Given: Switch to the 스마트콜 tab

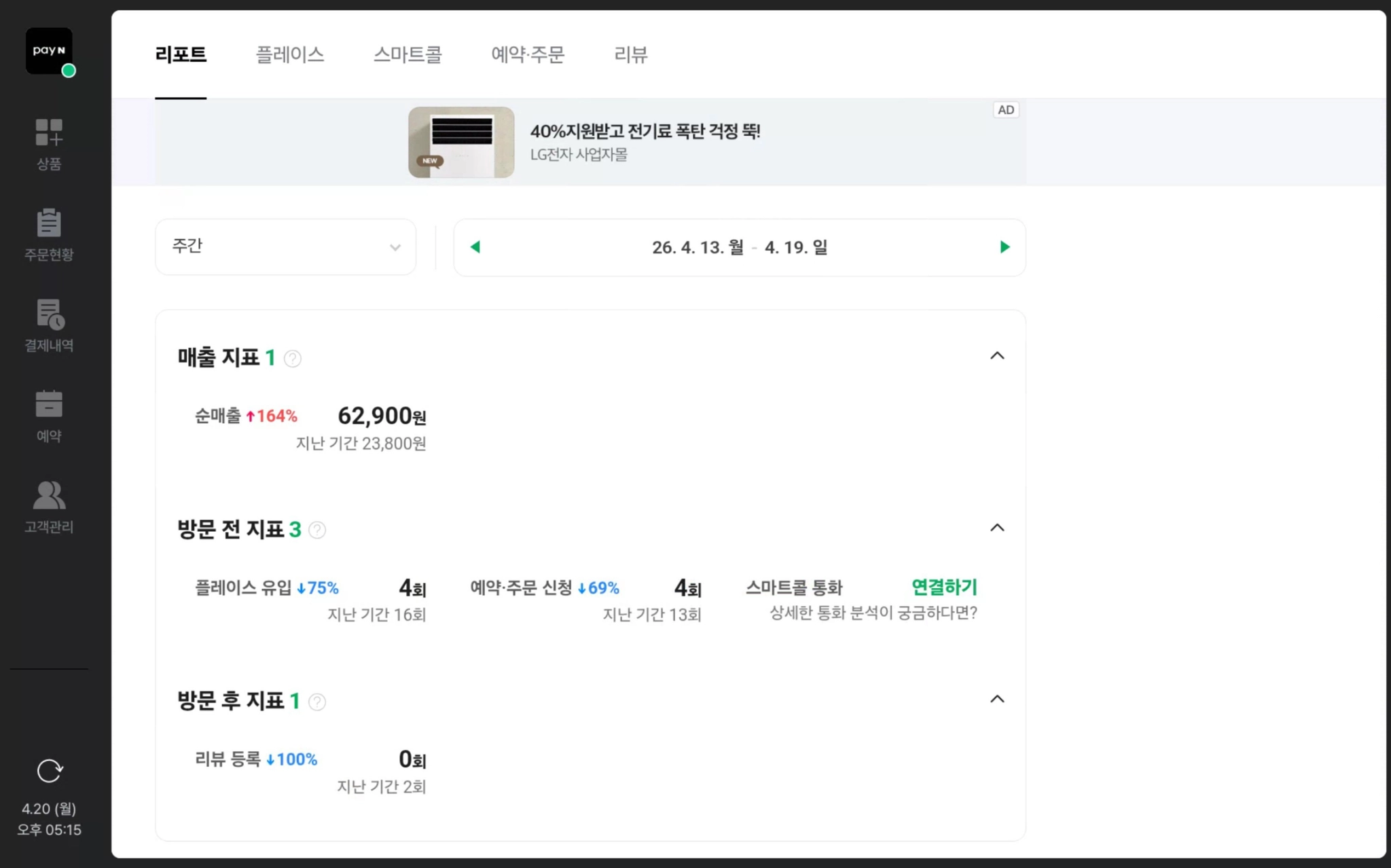Looking at the screenshot, I should point(408,54).
